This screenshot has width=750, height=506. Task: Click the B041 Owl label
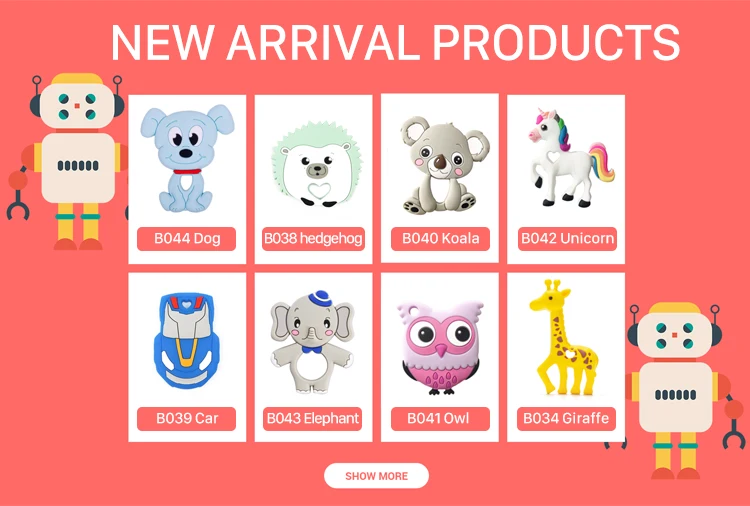coord(440,418)
